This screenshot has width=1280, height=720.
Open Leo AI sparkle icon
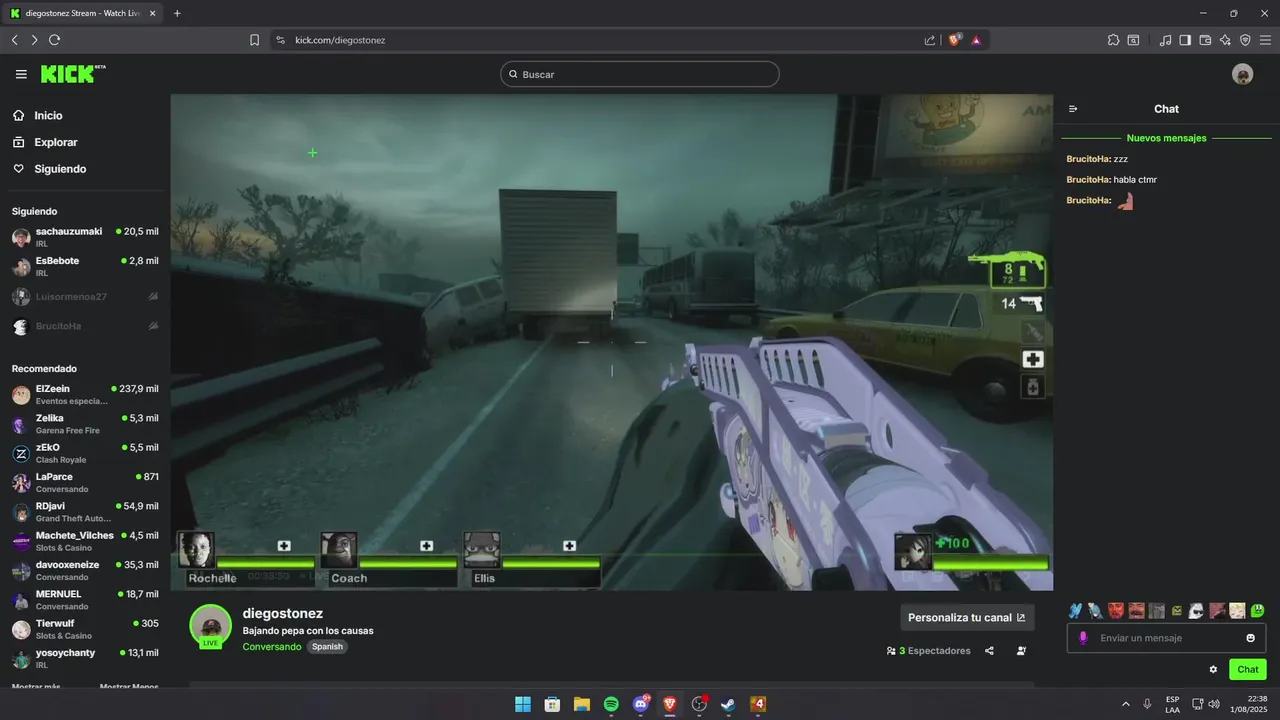click(1225, 40)
